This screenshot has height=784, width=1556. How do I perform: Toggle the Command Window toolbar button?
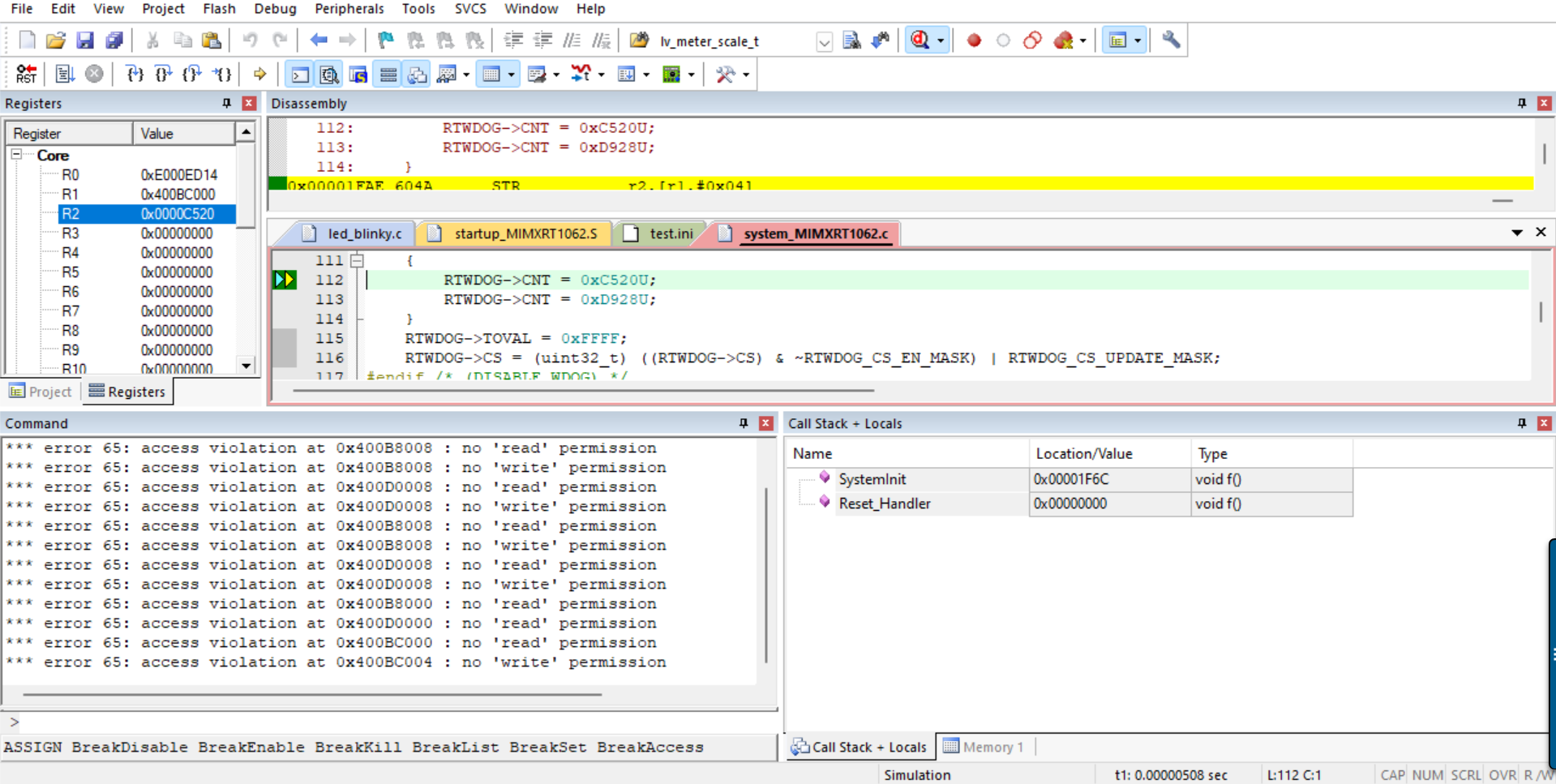click(300, 75)
